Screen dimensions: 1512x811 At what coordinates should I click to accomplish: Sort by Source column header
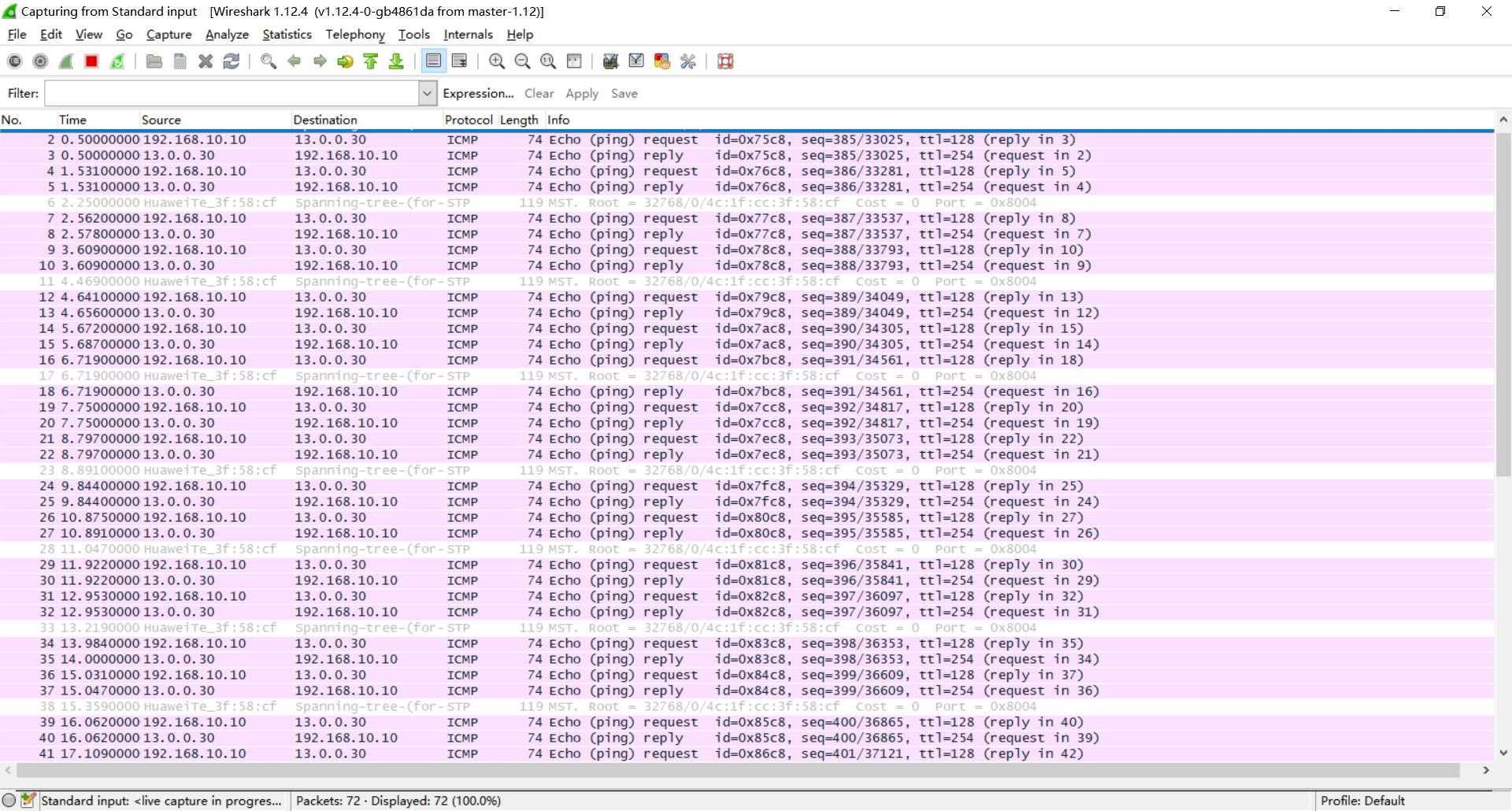216,120
